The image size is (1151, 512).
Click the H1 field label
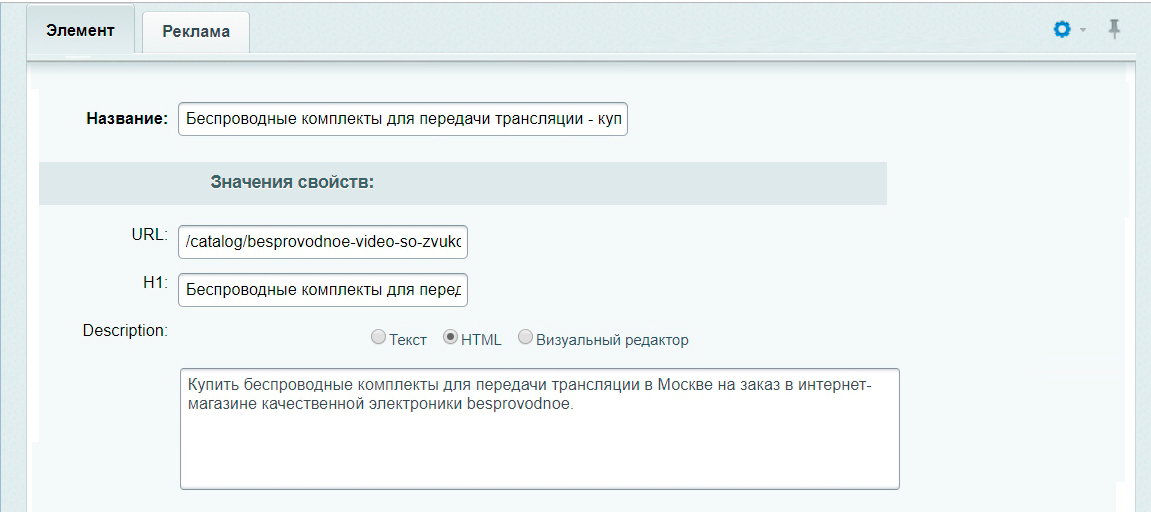coord(153,283)
